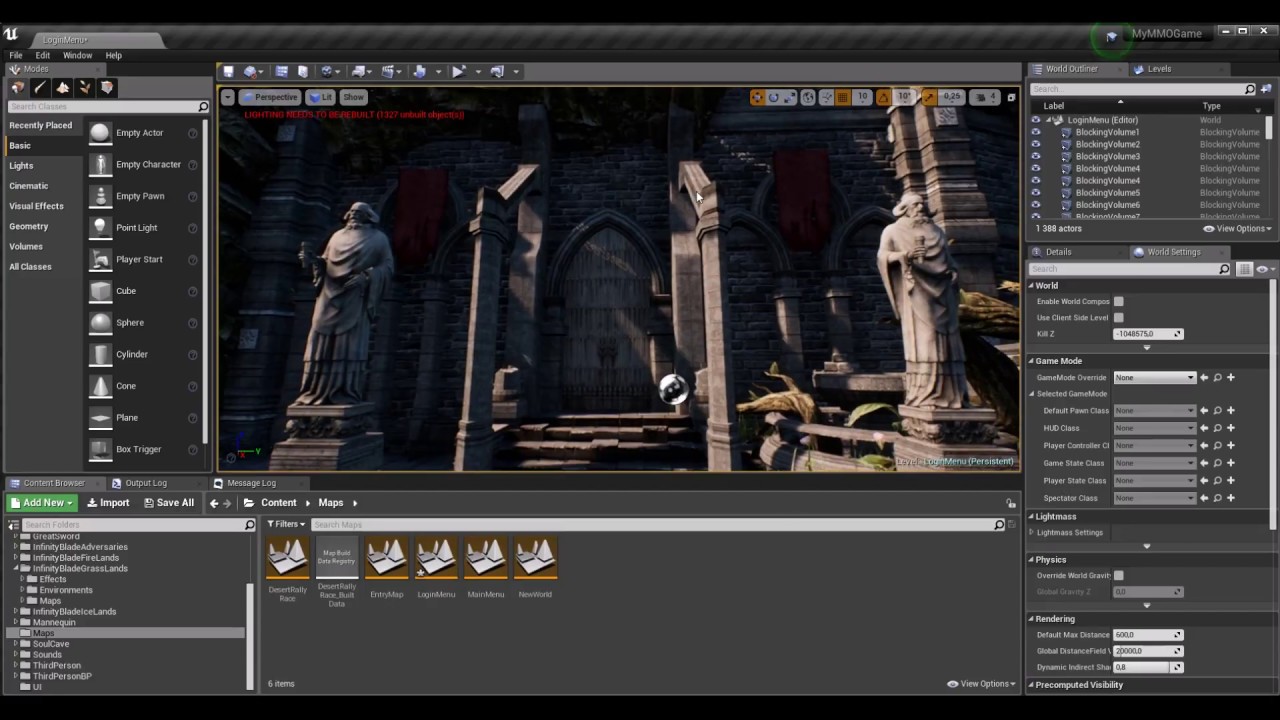The image size is (1280, 720).
Task: Open the Edit menu
Action: coord(43,56)
